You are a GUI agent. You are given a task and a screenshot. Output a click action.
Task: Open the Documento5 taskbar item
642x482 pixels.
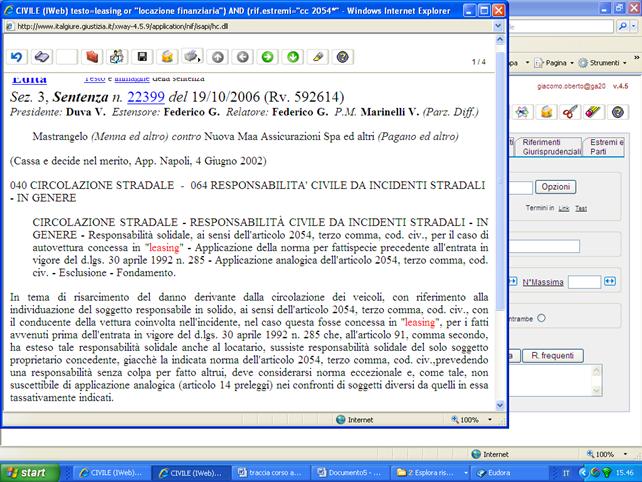coord(349,473)
